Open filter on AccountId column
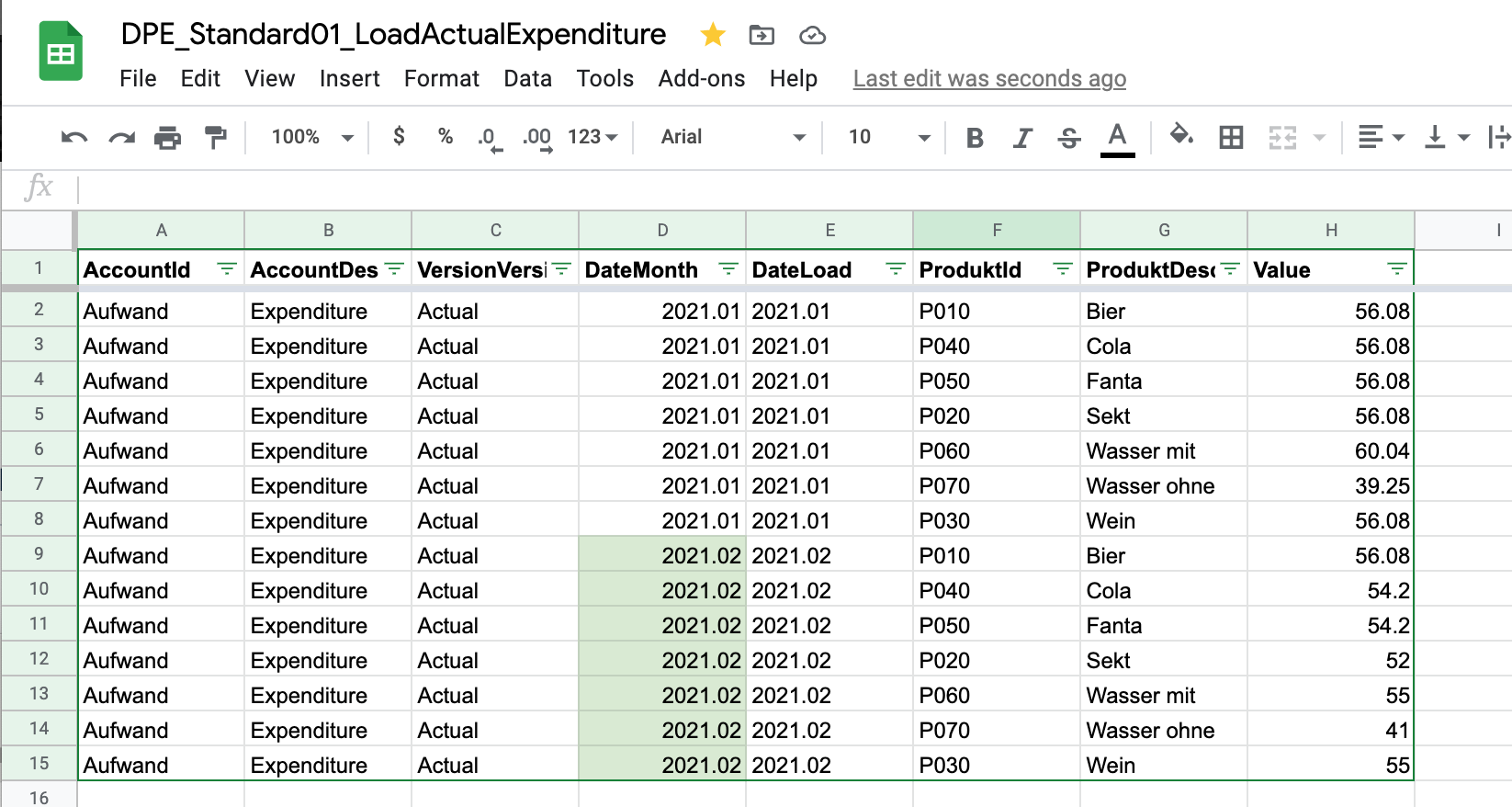 coord(226,268)
